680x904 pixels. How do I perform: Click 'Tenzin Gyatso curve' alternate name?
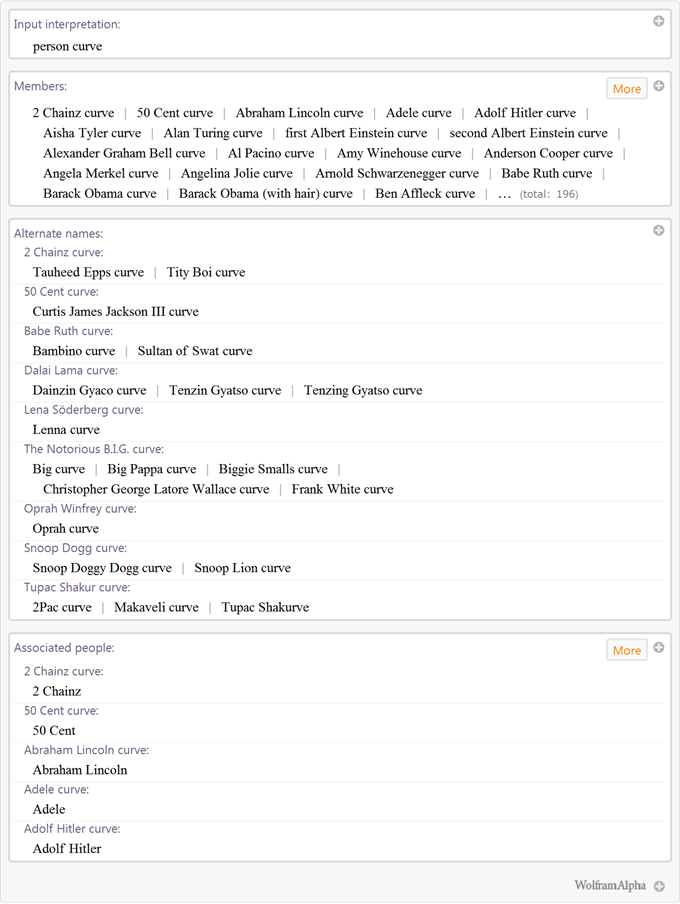point(225,390)
